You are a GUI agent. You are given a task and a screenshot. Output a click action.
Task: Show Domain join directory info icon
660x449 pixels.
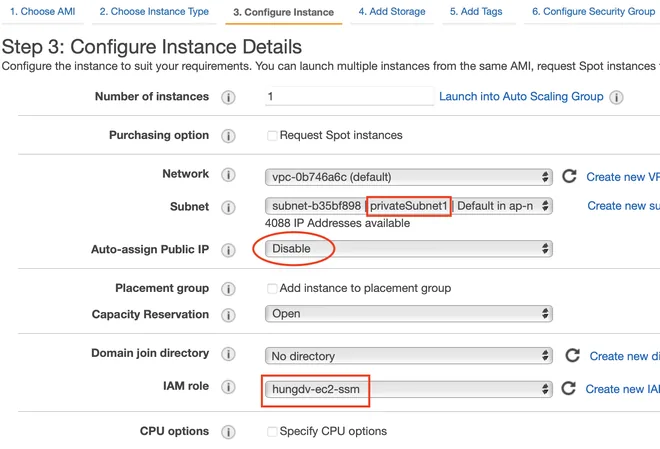[x=228, y=354]
